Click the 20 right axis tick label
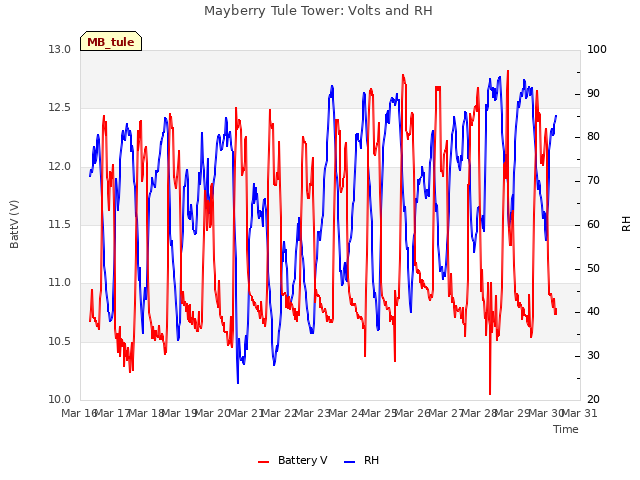Viewport: 640px width, 480px height. tap(593, 399)
